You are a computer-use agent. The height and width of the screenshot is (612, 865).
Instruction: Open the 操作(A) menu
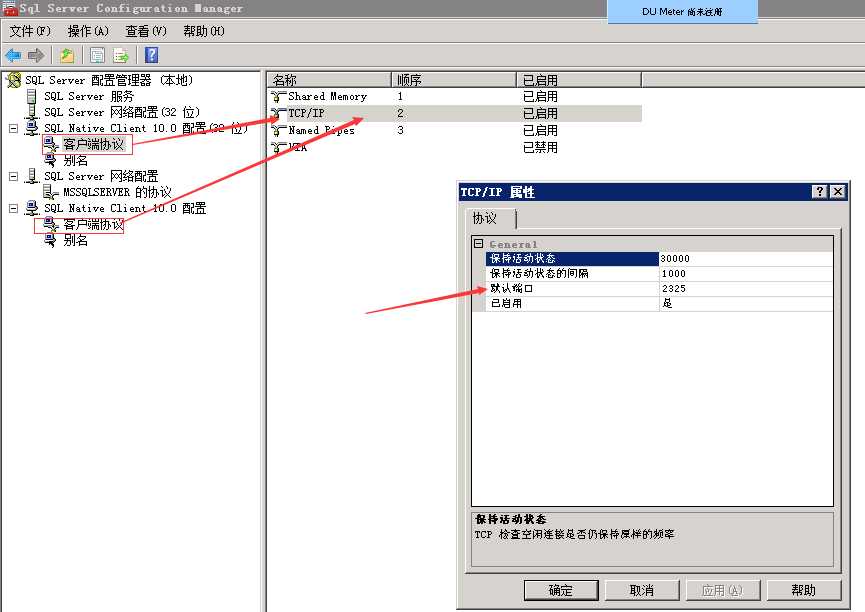coord(88,31)
